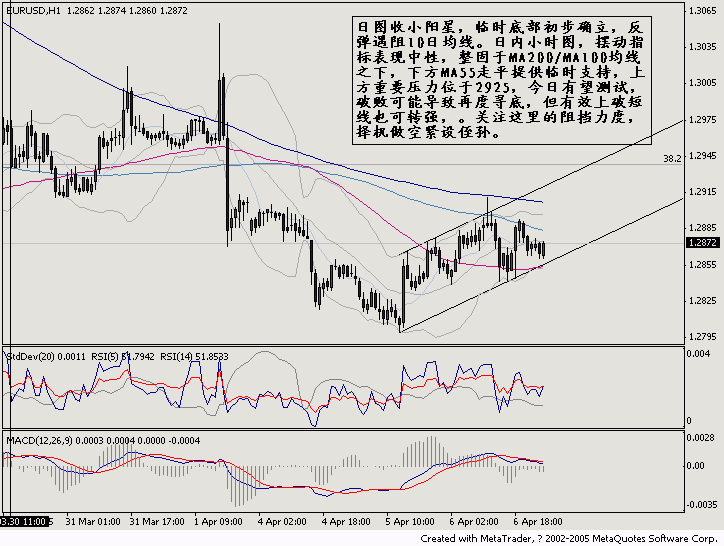Viewport: 724px width, 546px height.
Task: Click the 0.004 StdDev scale label
Action: [698, 354]
